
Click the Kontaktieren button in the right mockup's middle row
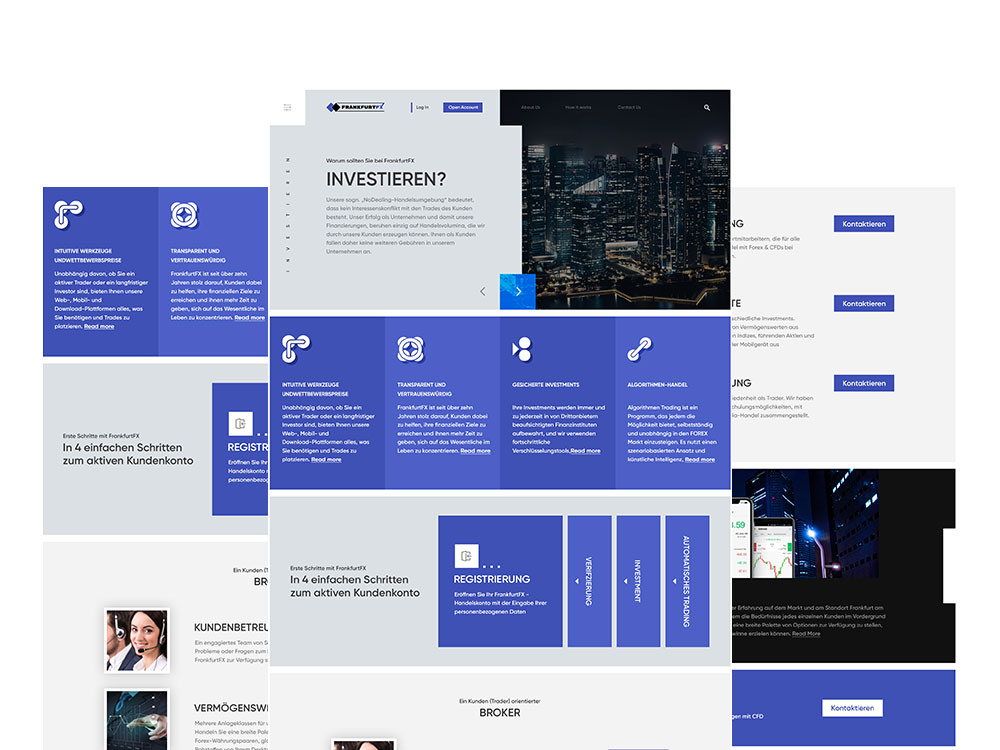864,304
